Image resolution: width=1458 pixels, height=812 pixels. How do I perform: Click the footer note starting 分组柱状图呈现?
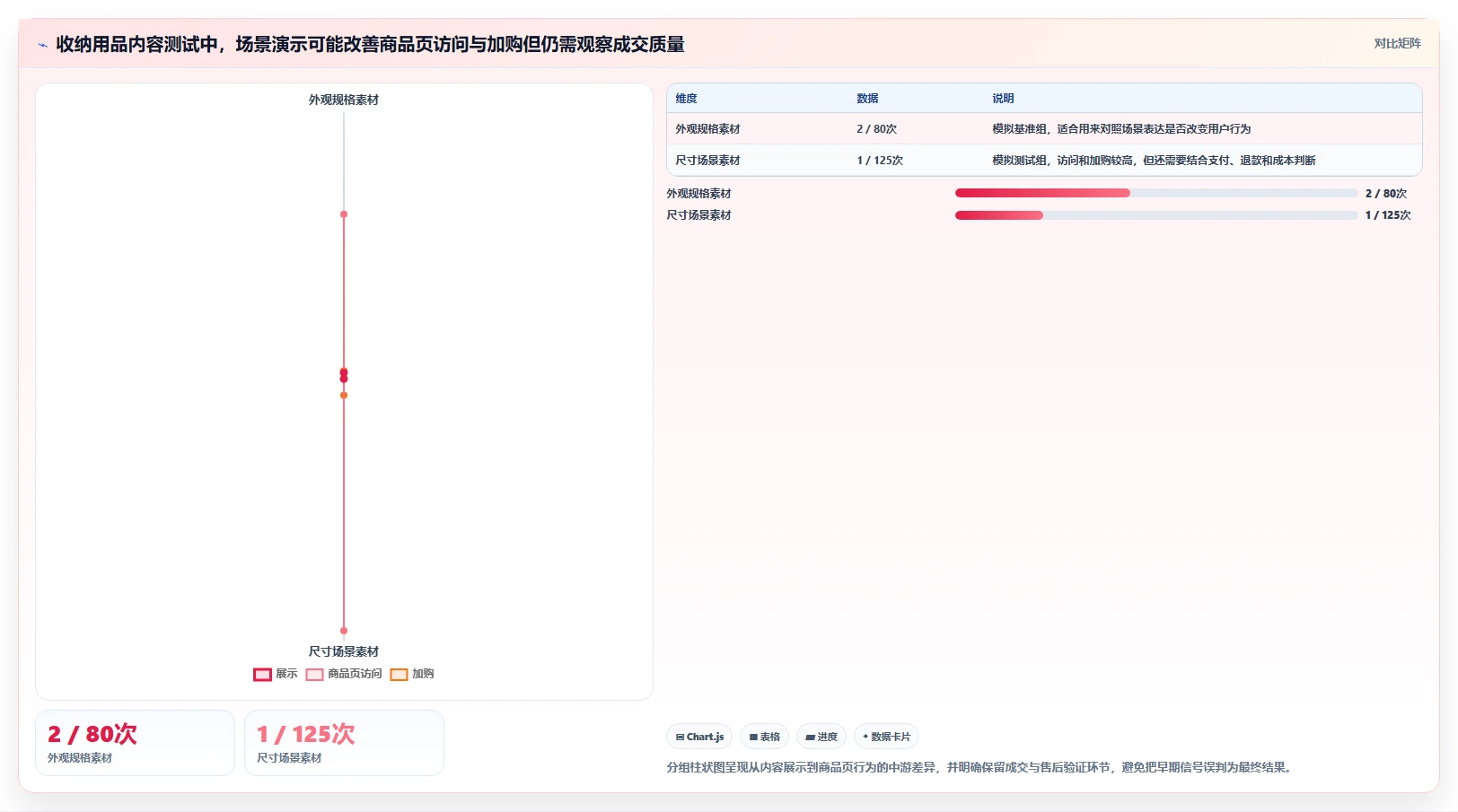click(x=981, y=767)
